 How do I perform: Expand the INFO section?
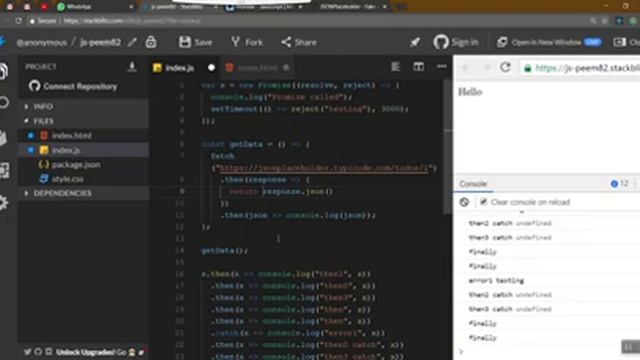point(83,107)
